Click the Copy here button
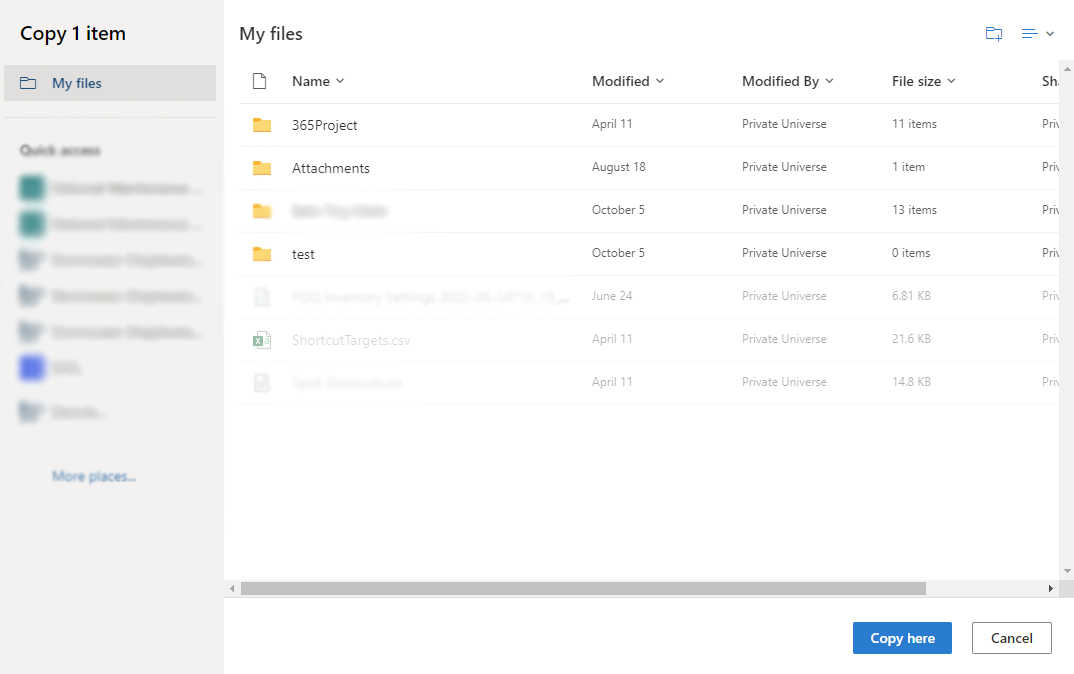The image size is (1074, 674). coord(901,638)
